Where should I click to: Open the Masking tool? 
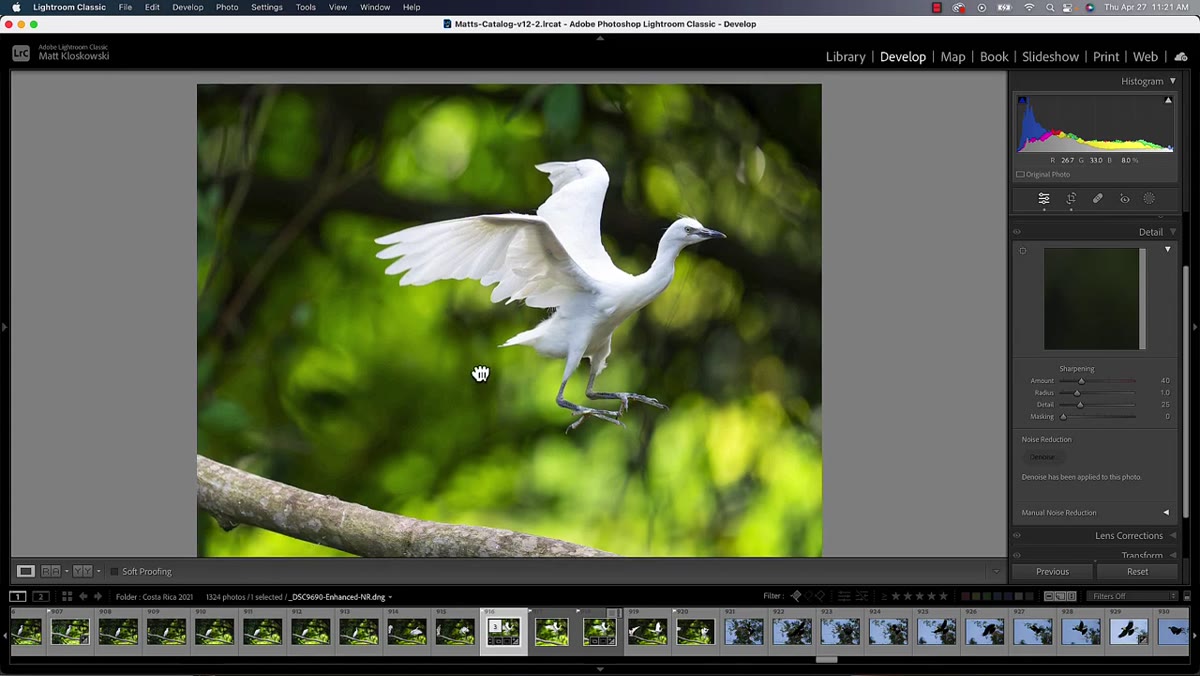click(x=1149, y=199)
